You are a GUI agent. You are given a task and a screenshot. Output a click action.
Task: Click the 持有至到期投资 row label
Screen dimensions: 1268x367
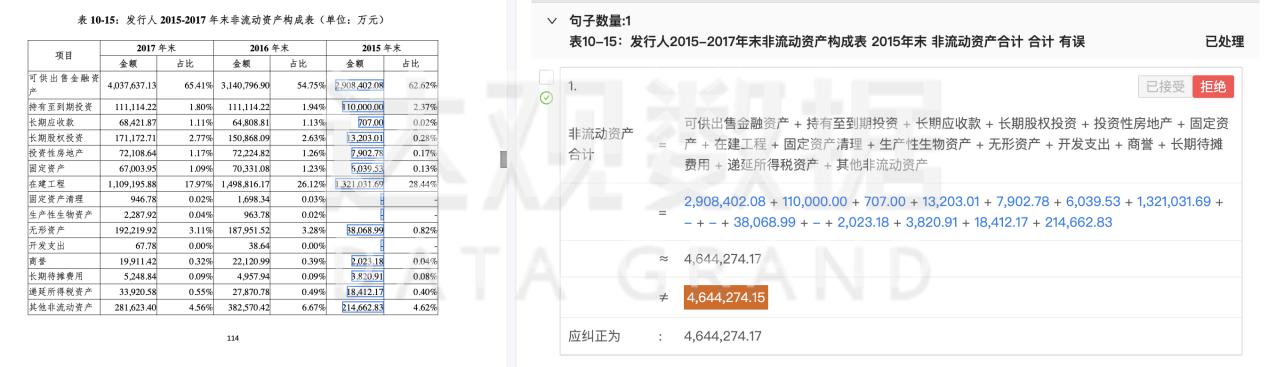click(61, 106)
